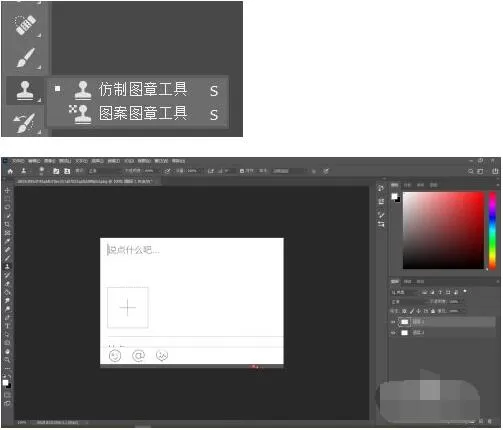Toggle the 对齐 aligned checkbox in options bar
This screenshot has height=430, width=503.
tap(242, 171)
